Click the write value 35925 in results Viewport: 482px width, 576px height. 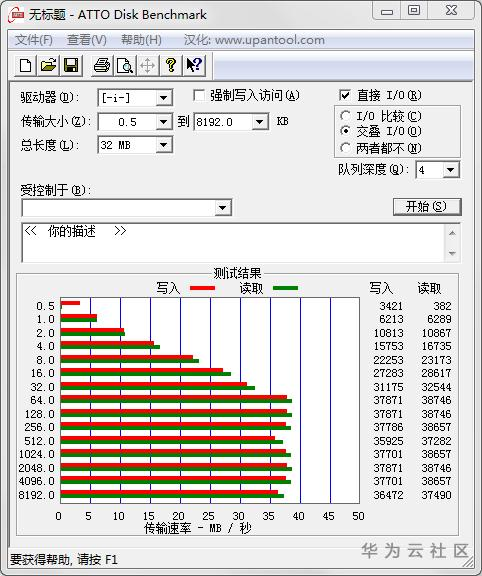tap(388, 441)
